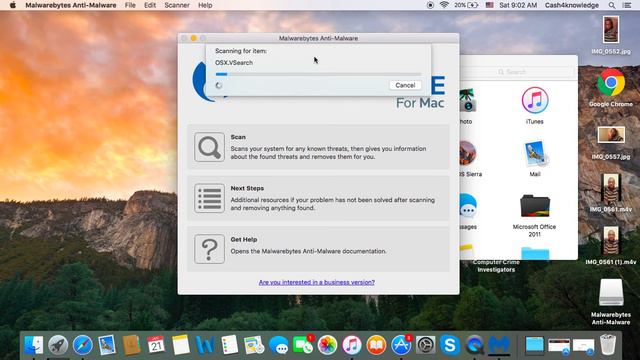The width and height of the screenshot is (640, 360).
Task: Cancel the running malware scan
Action: pos(405,85)
